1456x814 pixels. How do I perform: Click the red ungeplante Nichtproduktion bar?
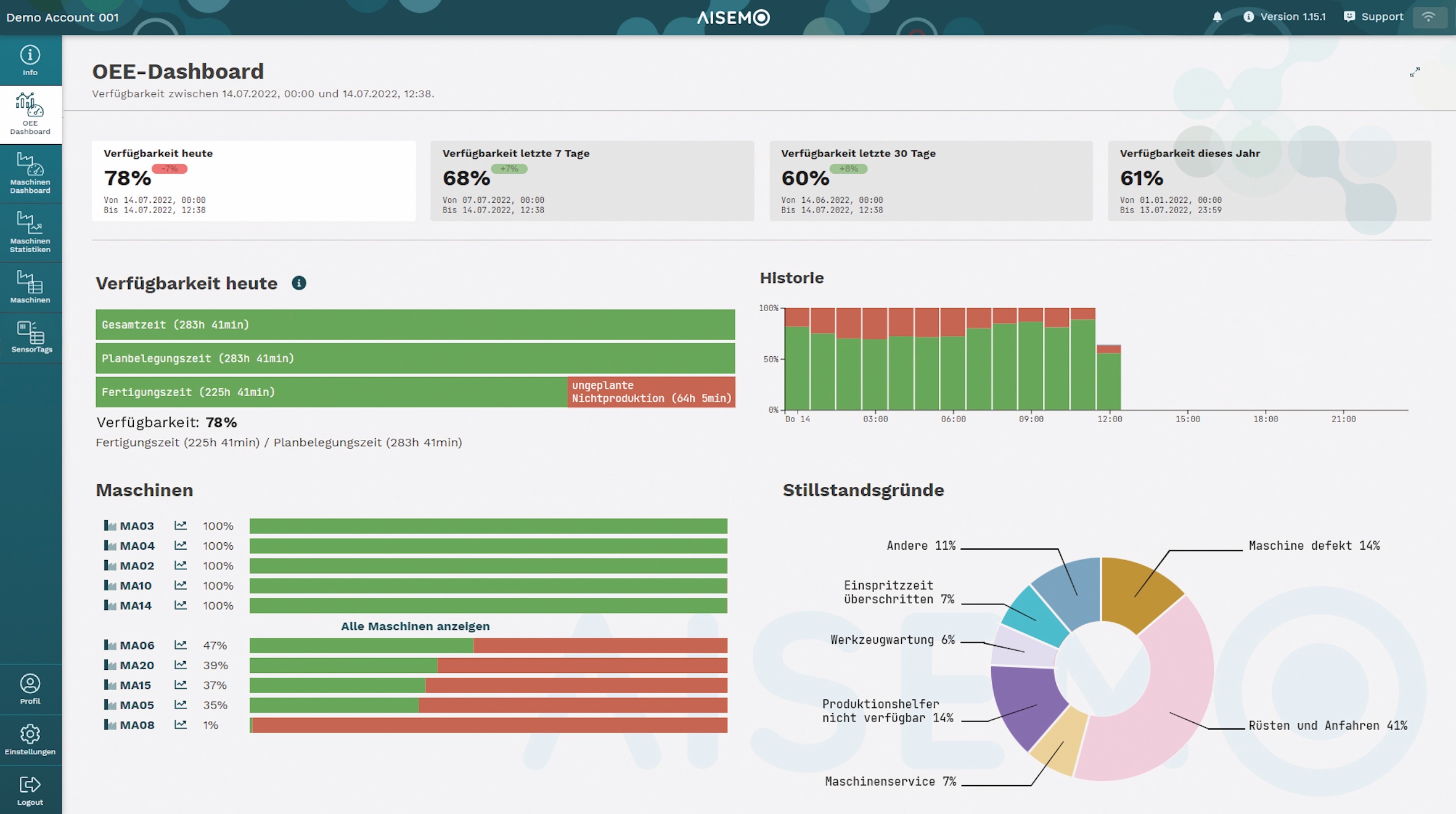651,392
